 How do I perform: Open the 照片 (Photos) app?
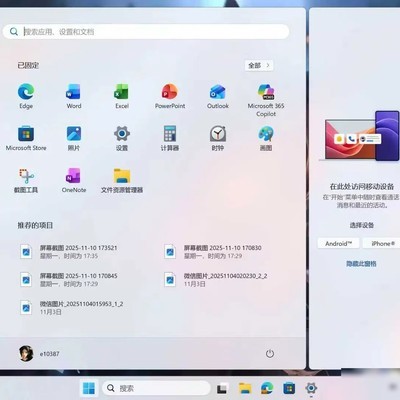tap(74, 138)
